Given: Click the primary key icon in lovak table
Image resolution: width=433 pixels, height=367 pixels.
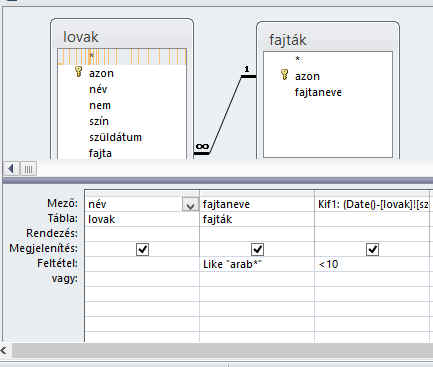Looking at the screenshot, I should (x=78, y=71).
